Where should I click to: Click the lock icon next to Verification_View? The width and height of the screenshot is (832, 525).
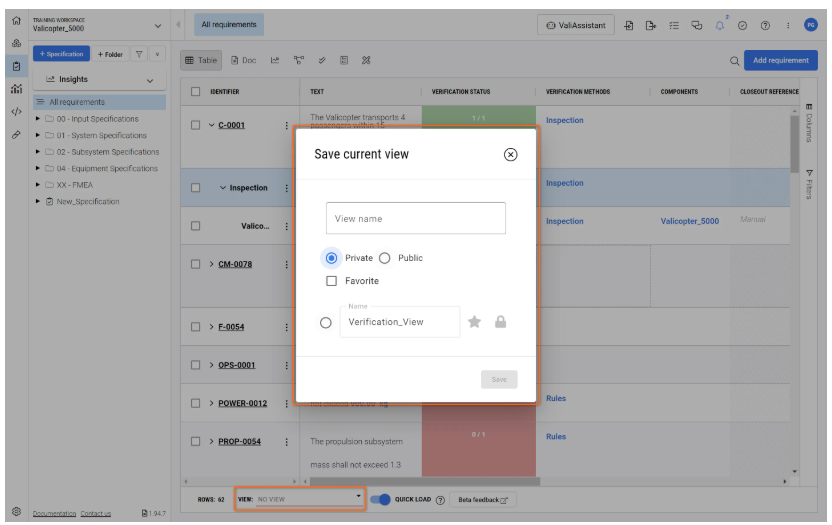500,322
